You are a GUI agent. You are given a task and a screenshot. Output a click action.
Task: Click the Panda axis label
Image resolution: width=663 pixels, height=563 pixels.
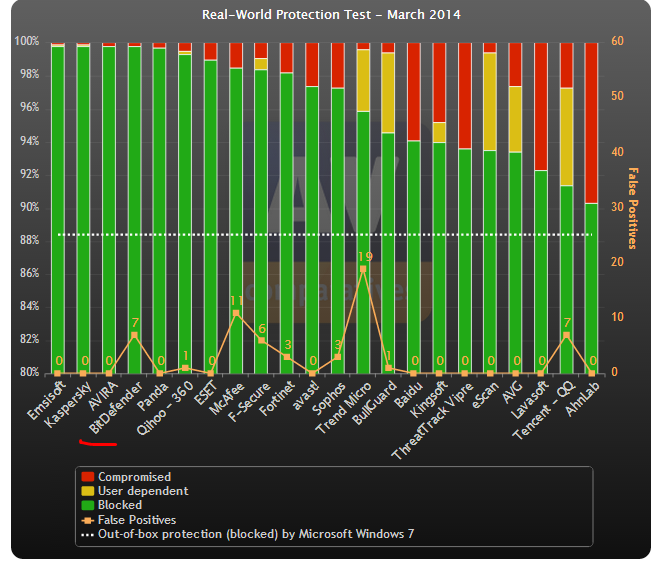(153, 396)
